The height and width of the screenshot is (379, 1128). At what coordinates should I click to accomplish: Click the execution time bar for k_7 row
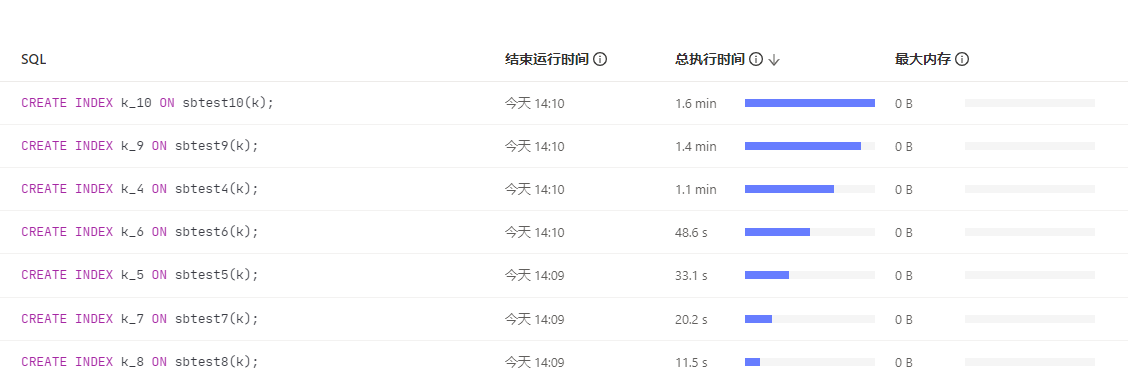[x=810, y=319]
